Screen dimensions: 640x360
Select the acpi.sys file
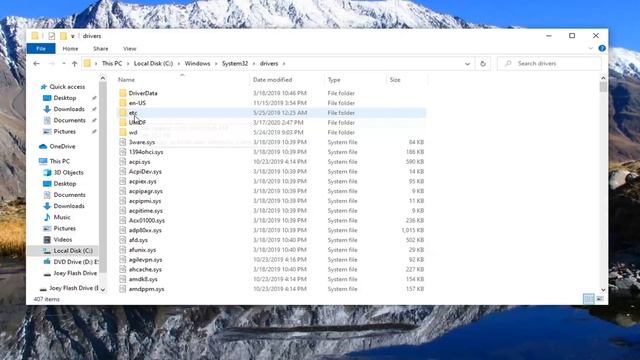(140, 162)
